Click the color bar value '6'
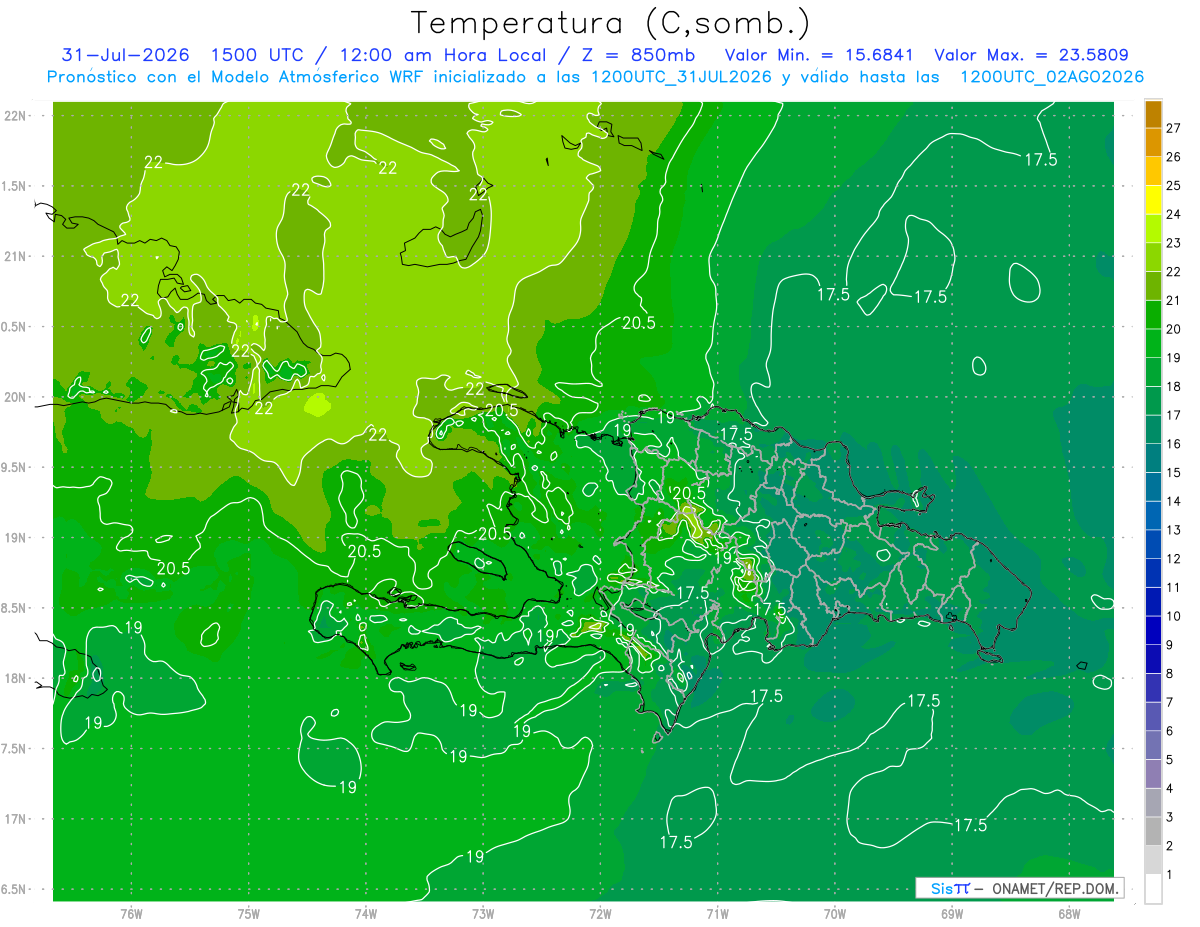This screenshot has height=927, width=1200. 1171,732
